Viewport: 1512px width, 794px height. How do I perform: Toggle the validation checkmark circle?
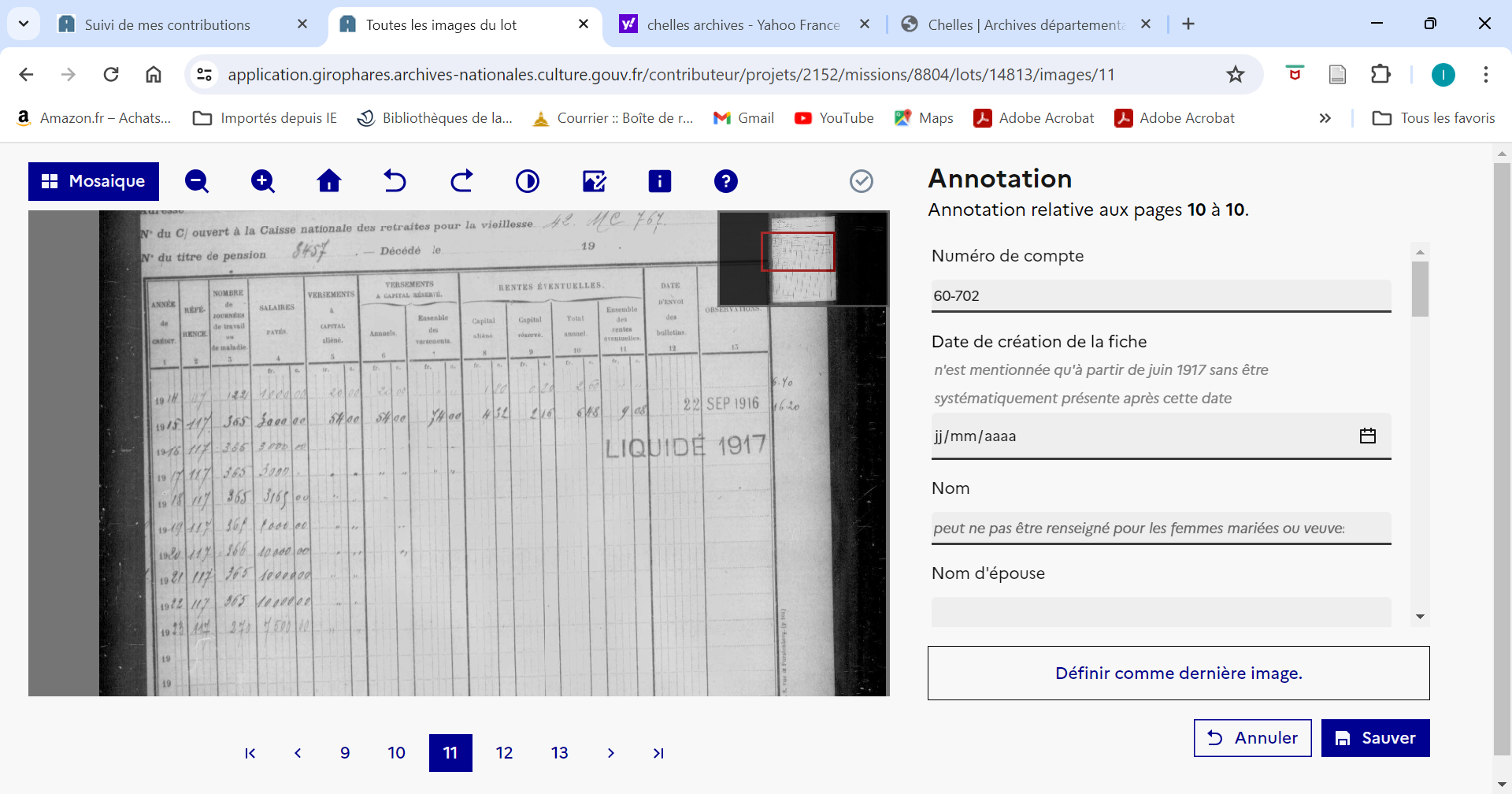point(862,181)
